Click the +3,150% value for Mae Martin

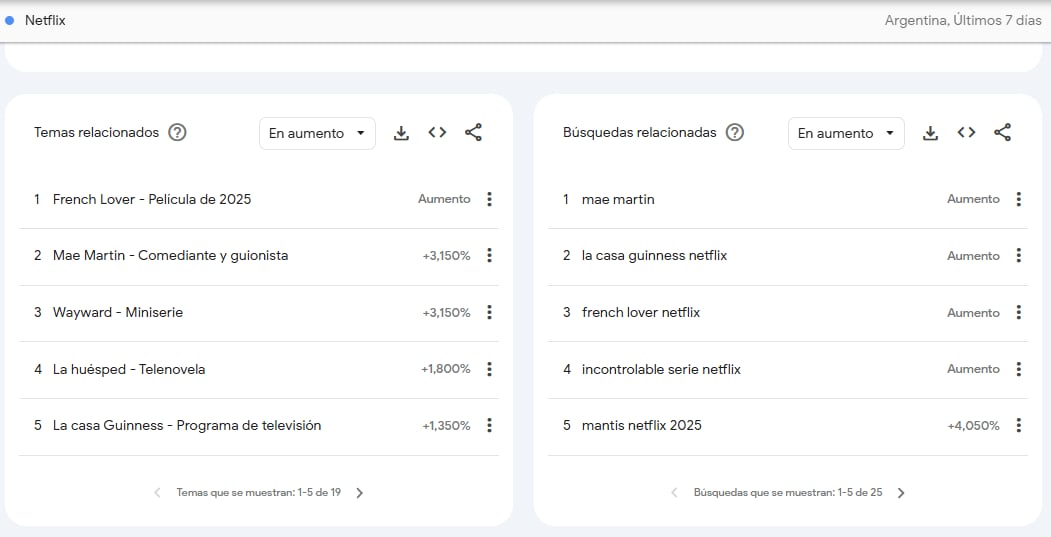point(446,255)
